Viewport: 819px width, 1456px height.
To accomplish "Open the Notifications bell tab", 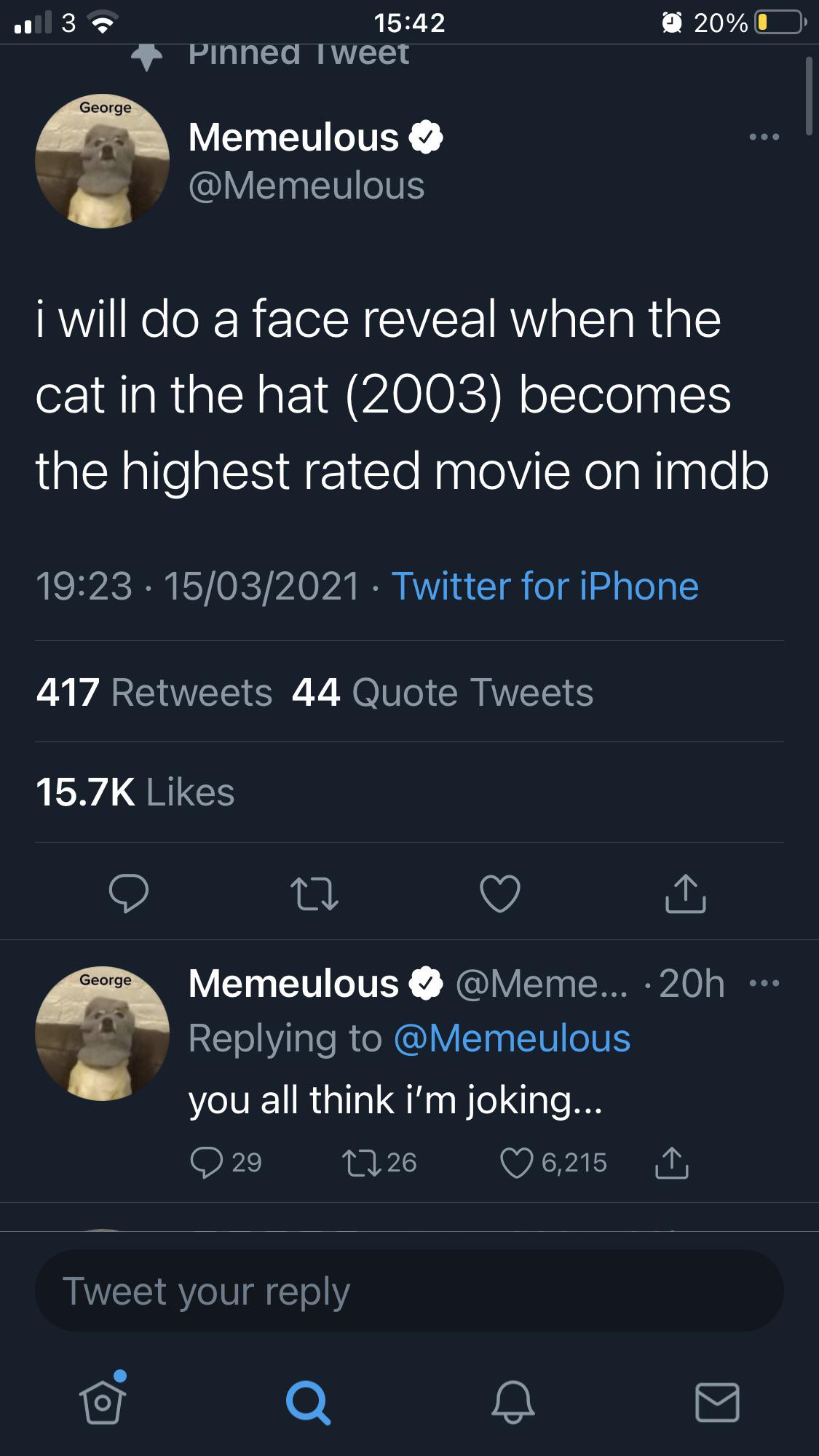I will pos(513,1401).
